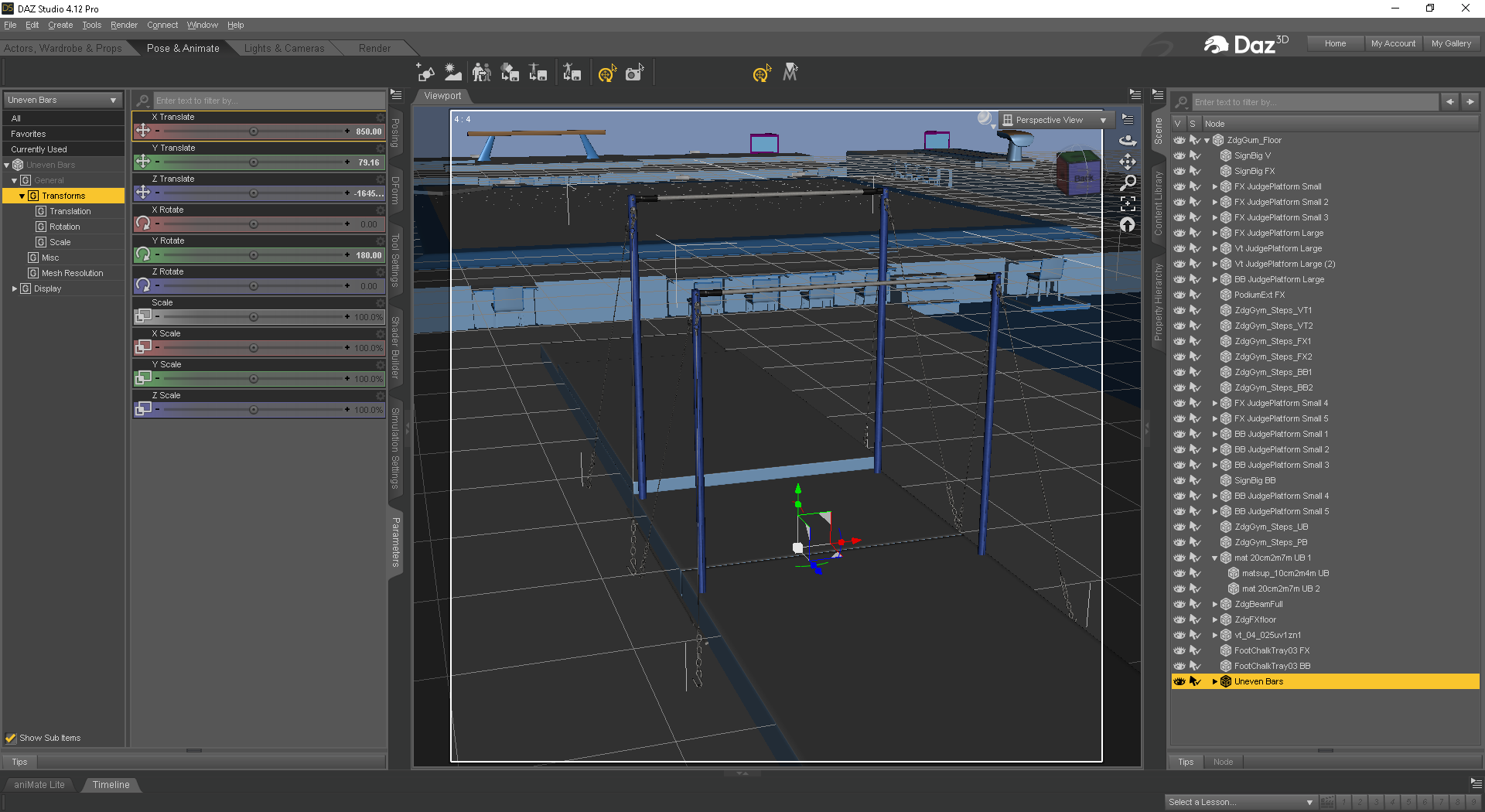Click the X Translate slider handle
This screenshot has width=1485, height=812.
pos(254,131)
